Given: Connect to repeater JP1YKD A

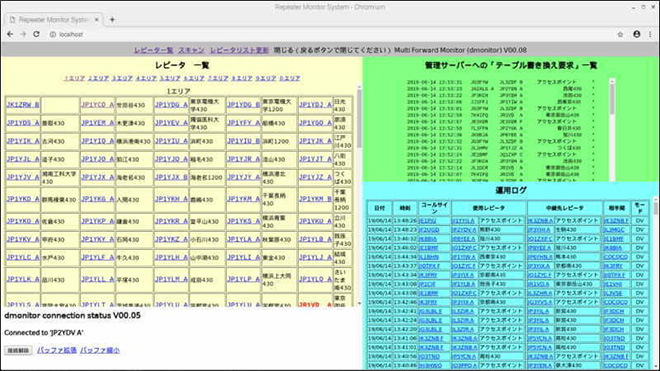Looking at the screenshot, I should [x=23, y=199].
